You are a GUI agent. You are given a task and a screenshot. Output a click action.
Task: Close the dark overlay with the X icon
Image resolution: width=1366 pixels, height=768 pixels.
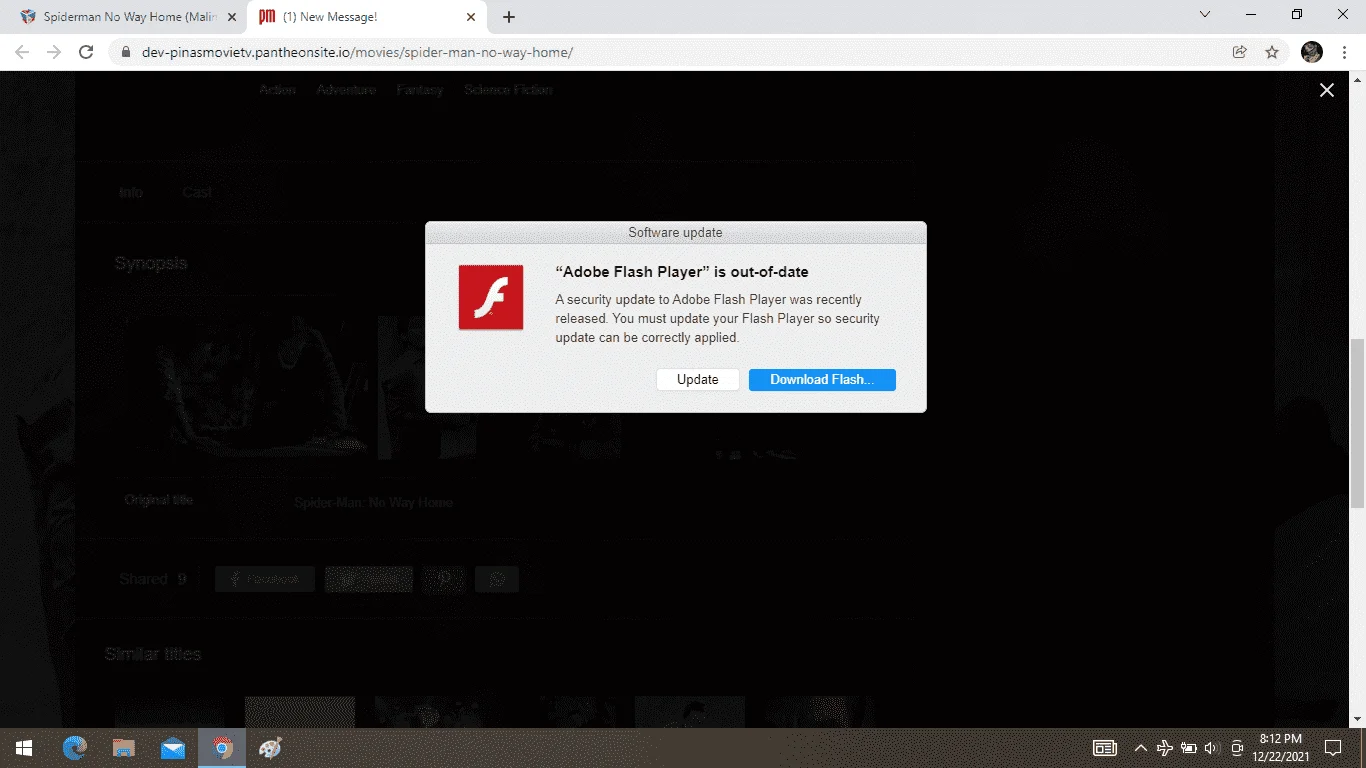[1327, 90]
